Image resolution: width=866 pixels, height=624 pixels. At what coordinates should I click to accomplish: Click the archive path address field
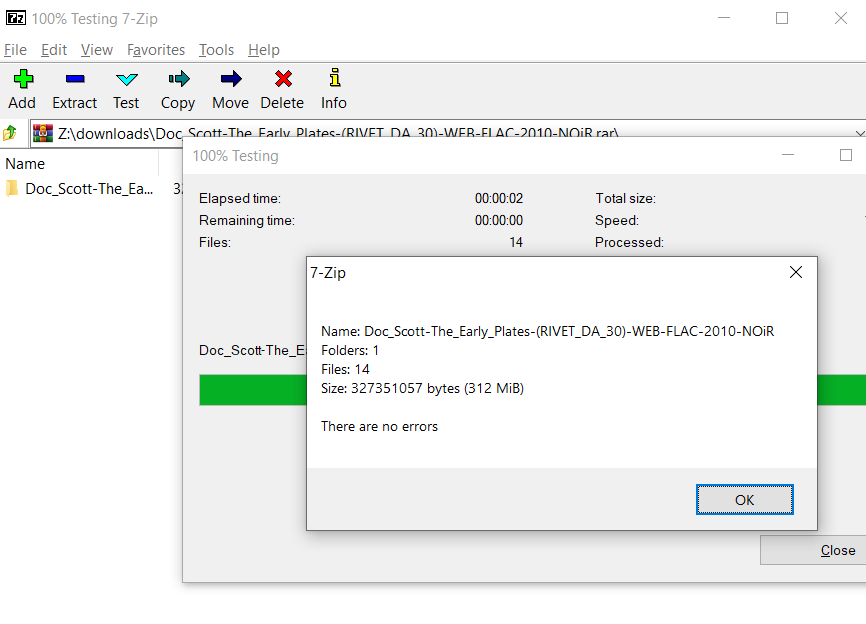[448, 133]
